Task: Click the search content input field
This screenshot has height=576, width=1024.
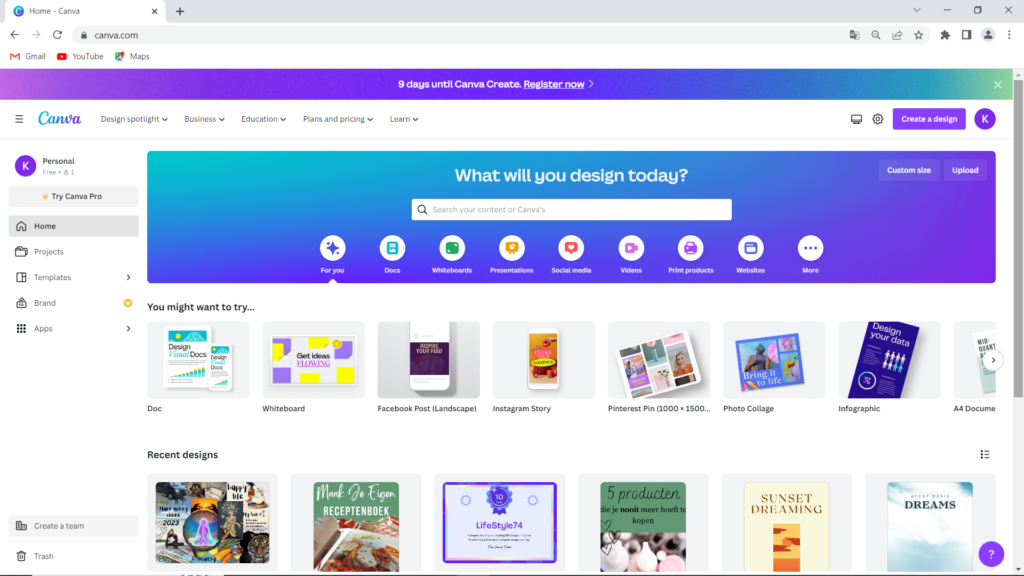Action: tap(571, 210)
